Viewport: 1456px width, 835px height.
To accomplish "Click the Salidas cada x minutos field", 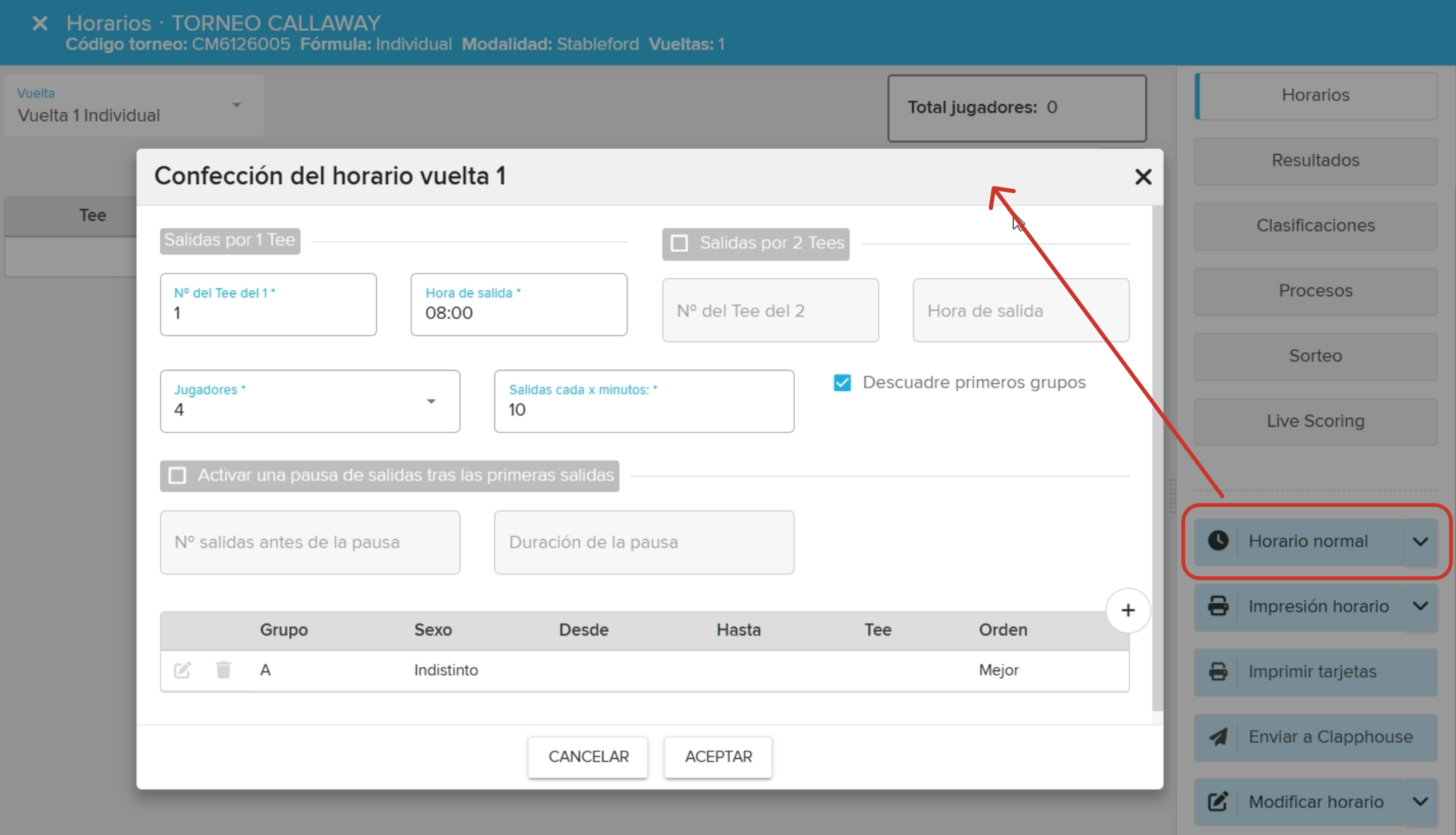I will coord(644,401).
